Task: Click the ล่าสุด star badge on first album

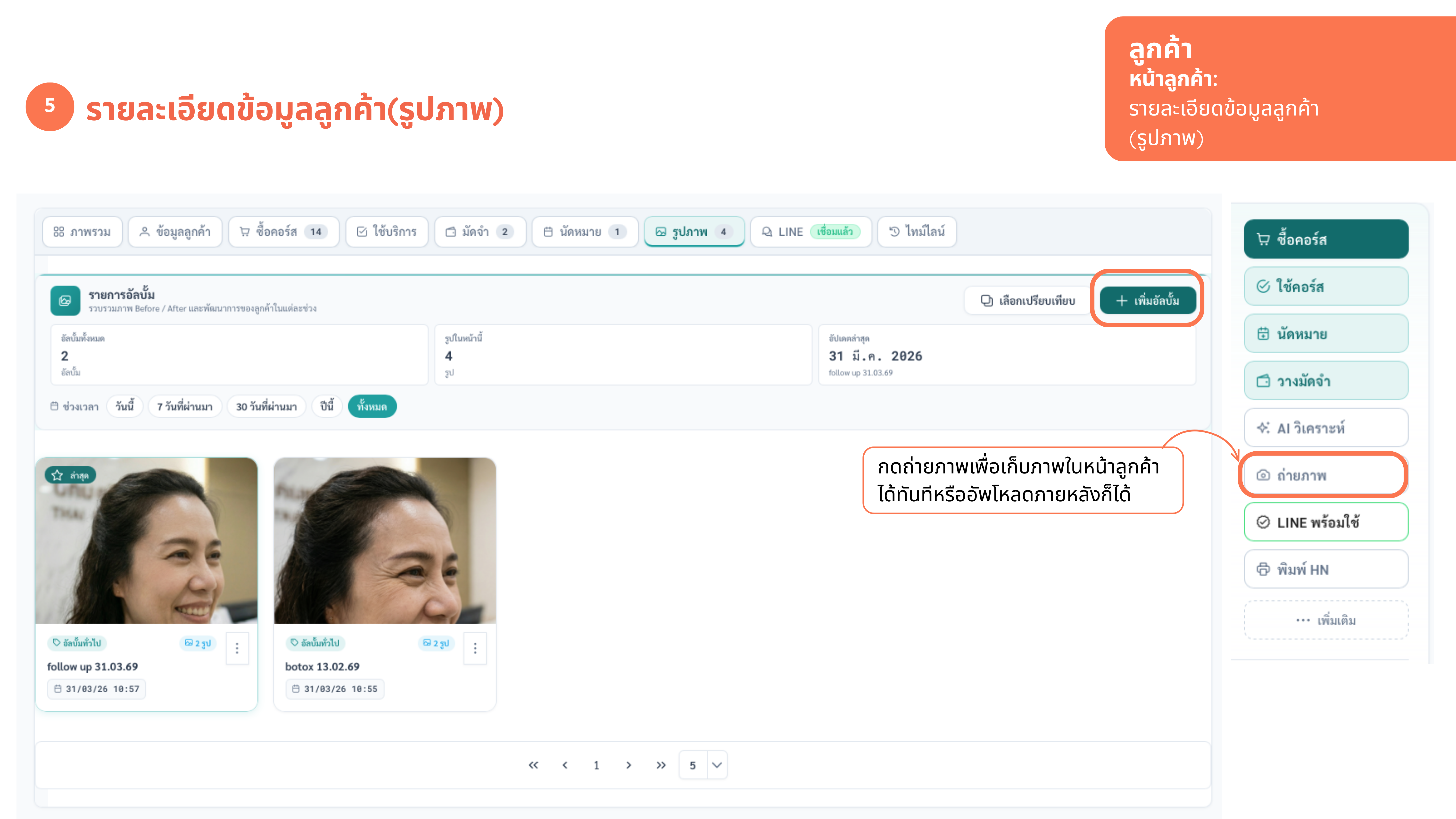Action: 70,475
